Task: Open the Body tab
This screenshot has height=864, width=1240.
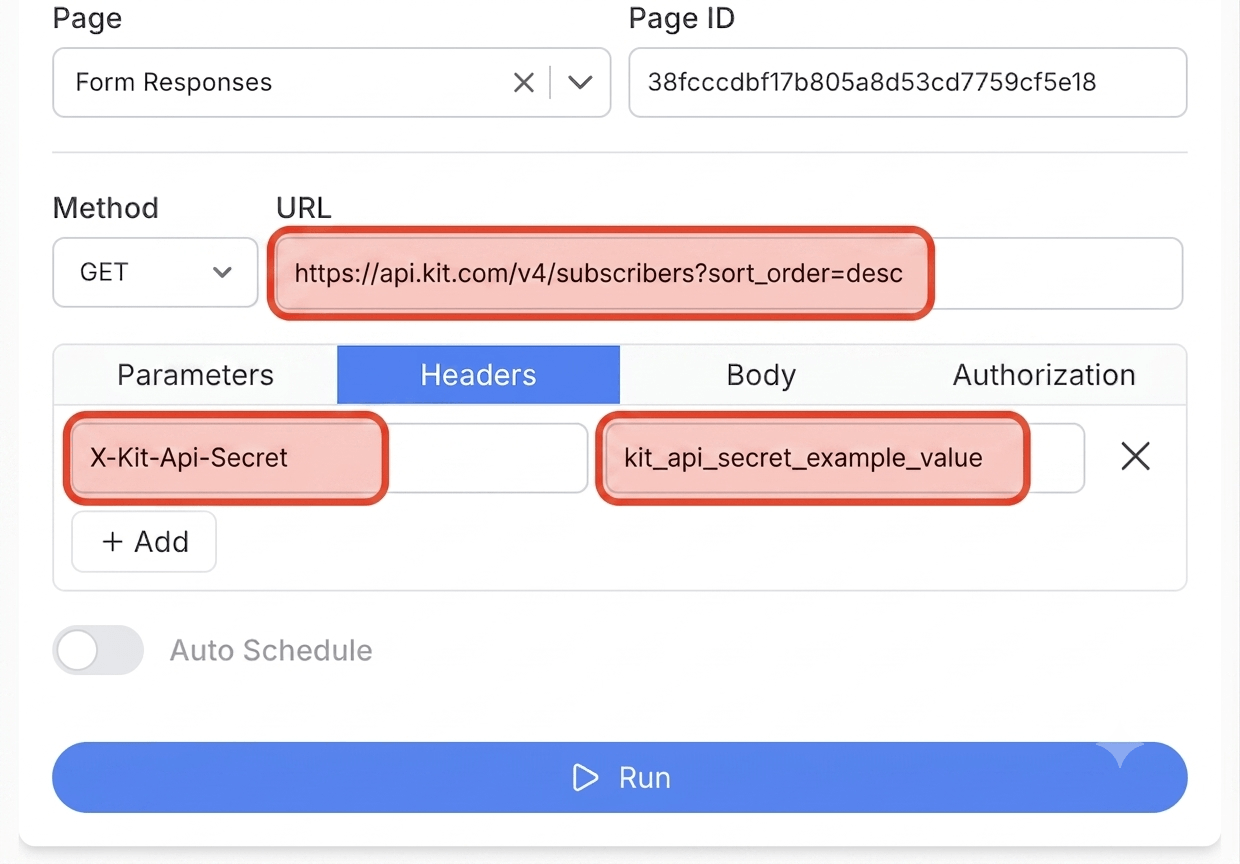Action: [761, 375]
